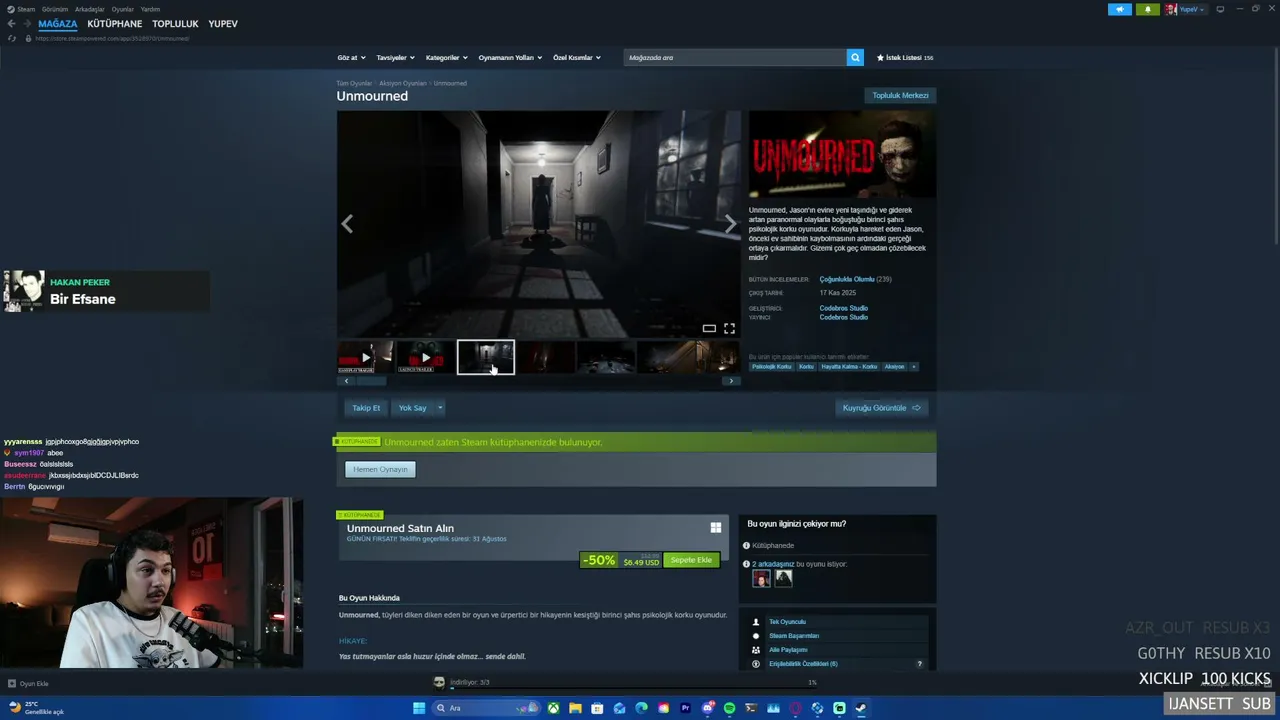This screenshot has height=720, width=1280.
Task: Go back with the Steam back arrow
Action: [x=11, y=24]
